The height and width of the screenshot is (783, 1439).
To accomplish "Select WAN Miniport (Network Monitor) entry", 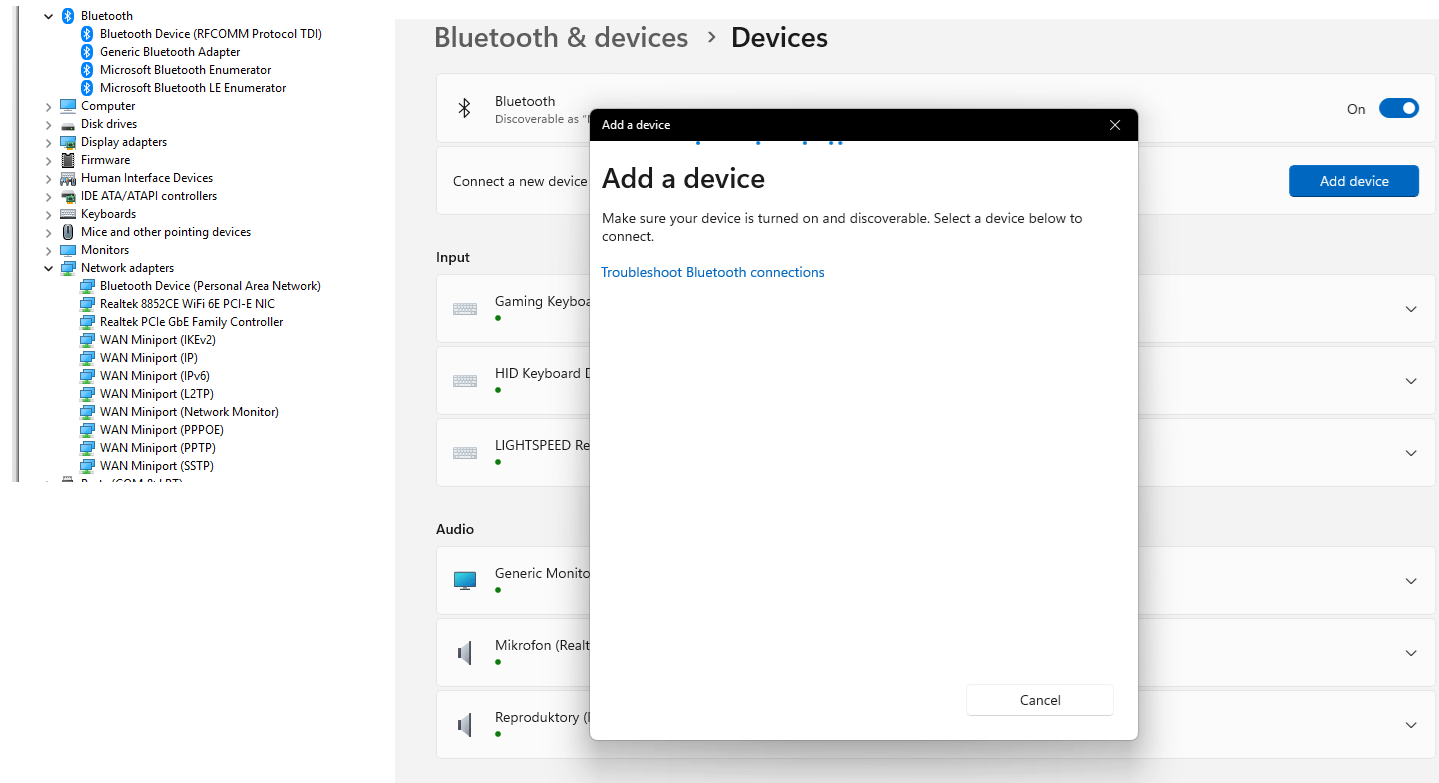I will (x=189, y=412).
